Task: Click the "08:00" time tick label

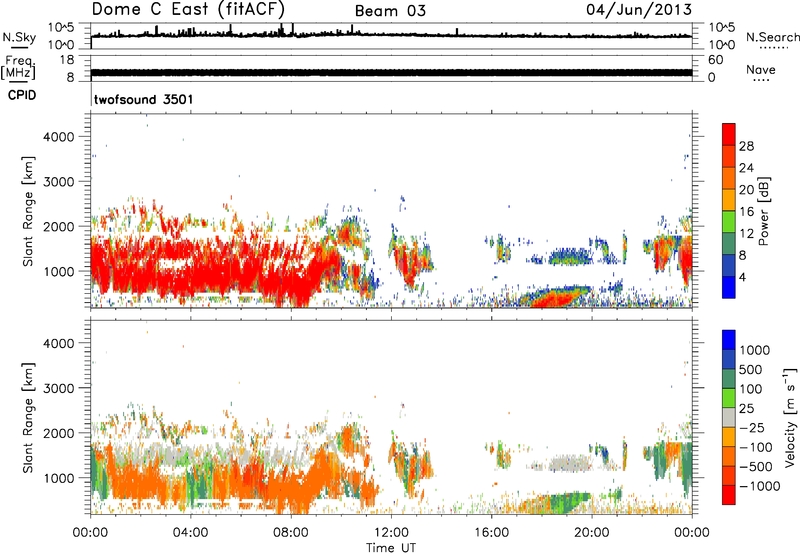Action: click(291, 533)
